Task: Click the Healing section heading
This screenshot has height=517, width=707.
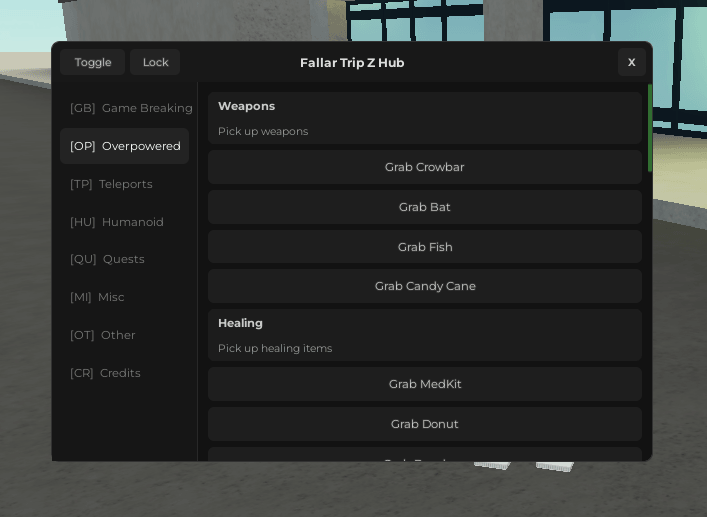Action: point(240,323)
